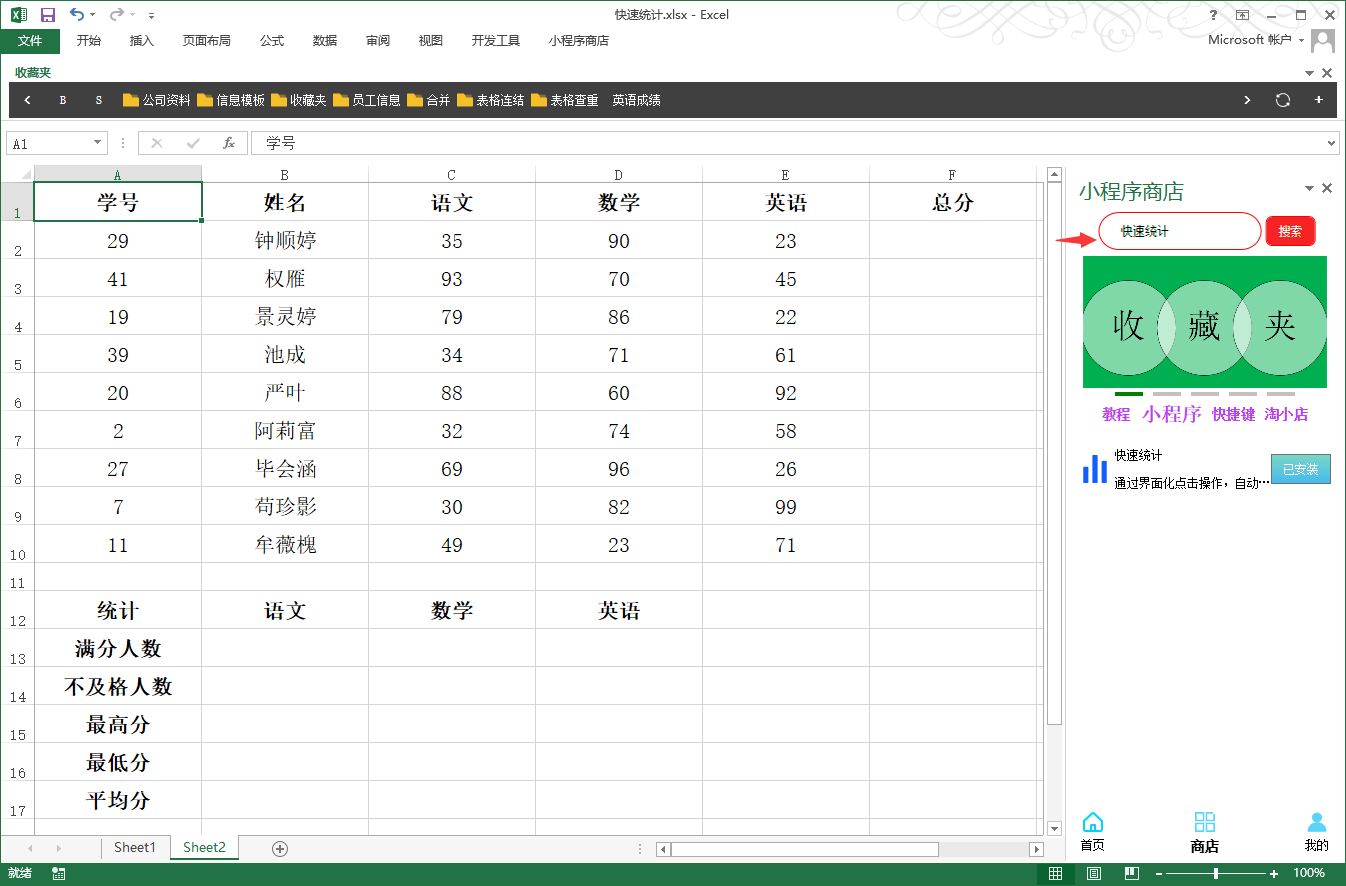Click the 快速统计 bar chart icon

click(x=1095, y=468)
